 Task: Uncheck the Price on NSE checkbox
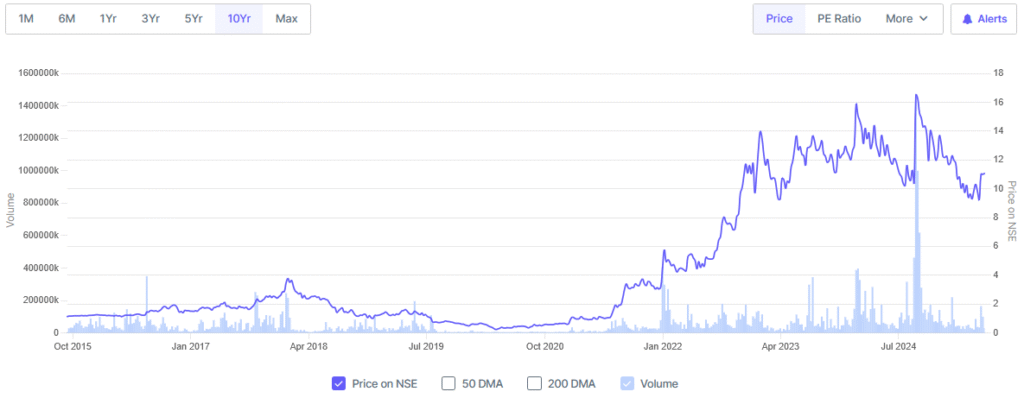coord(338,384)
